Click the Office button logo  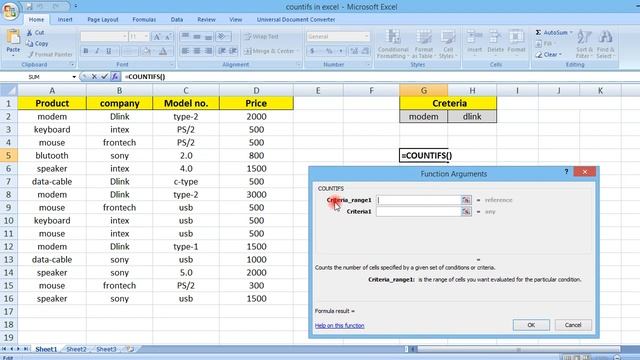click(x=10, y=10)
